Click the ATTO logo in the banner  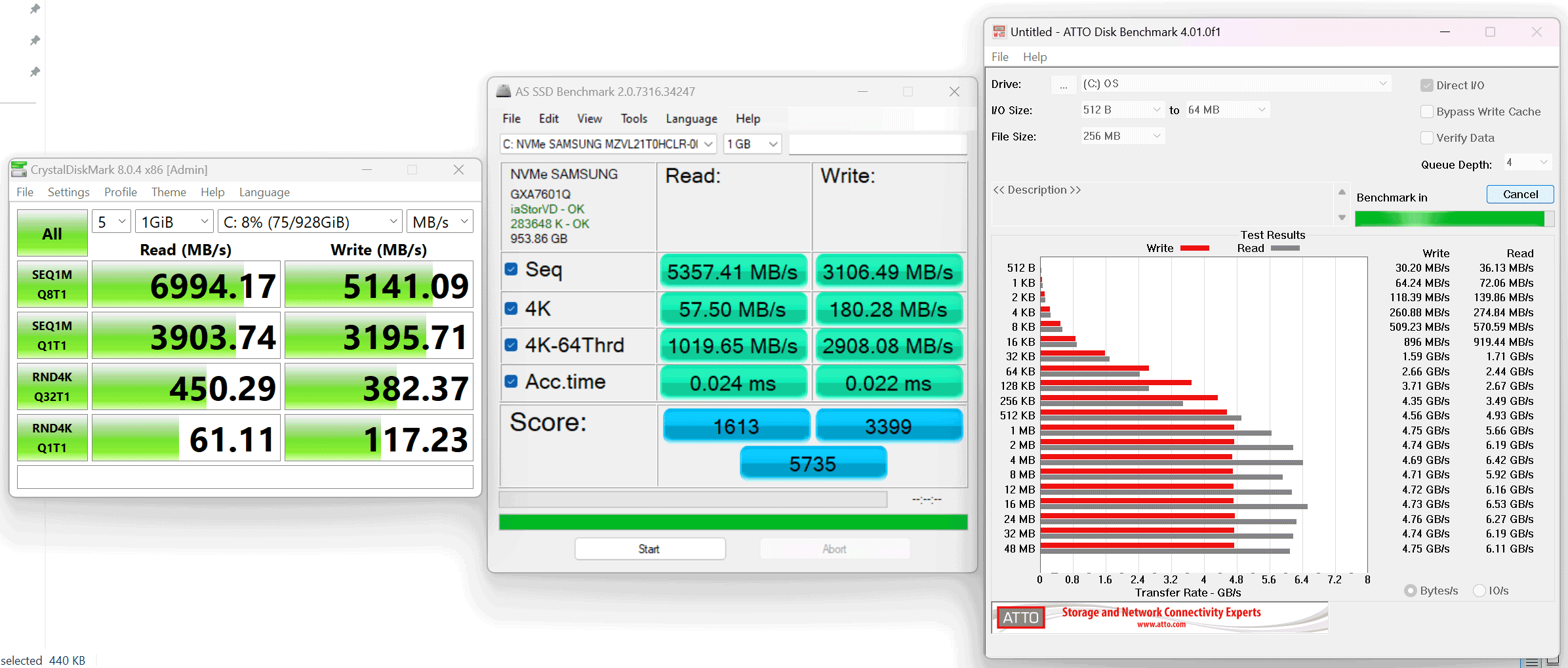[x=1020, y=617]
